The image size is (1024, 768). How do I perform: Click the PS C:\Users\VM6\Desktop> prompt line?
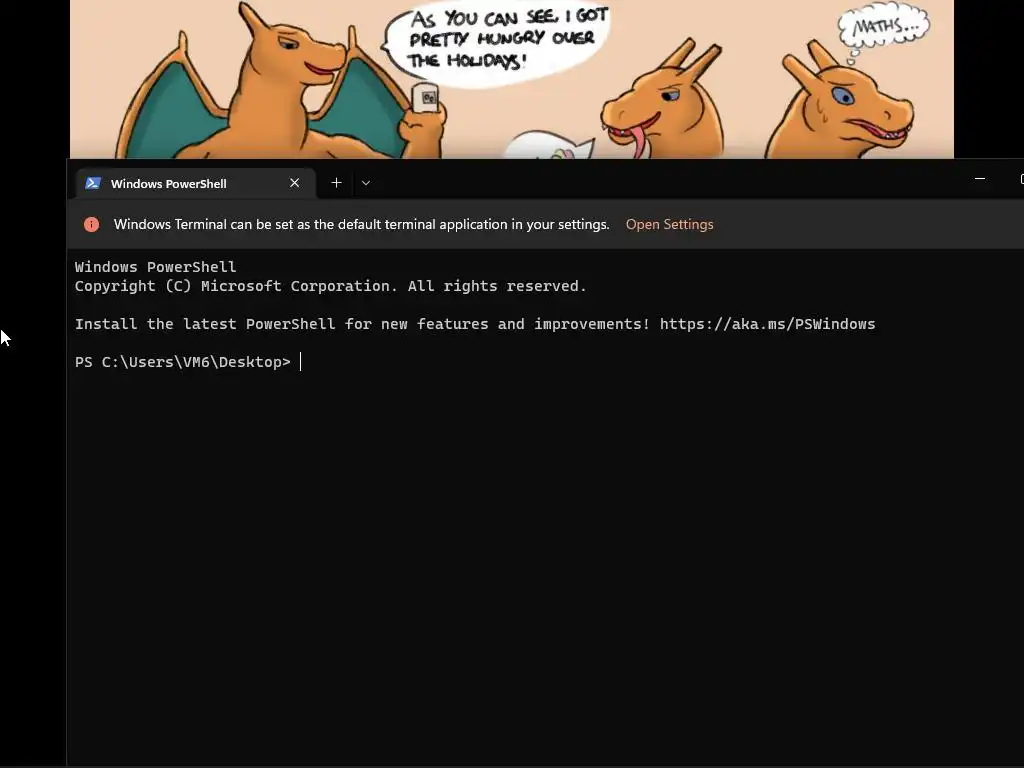[183, 362]
